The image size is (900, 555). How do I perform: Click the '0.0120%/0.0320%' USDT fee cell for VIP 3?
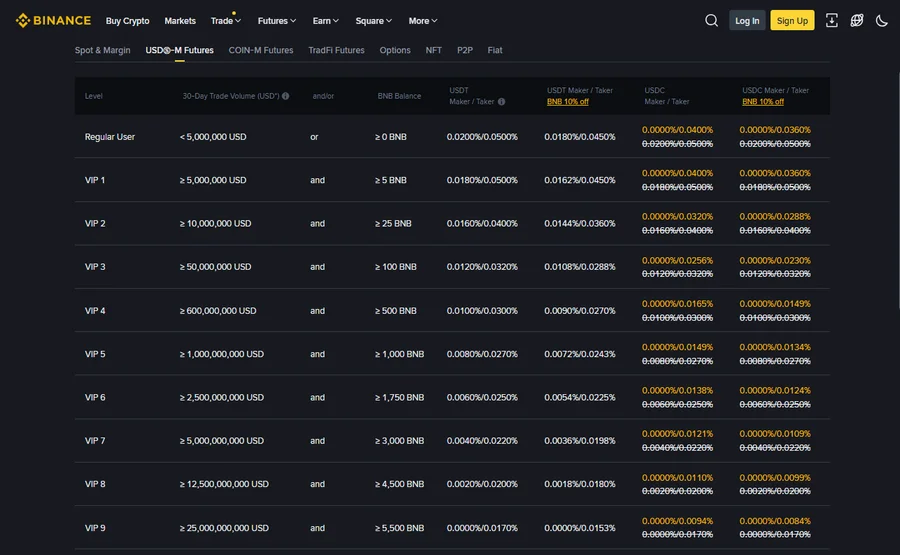(482, 267)
